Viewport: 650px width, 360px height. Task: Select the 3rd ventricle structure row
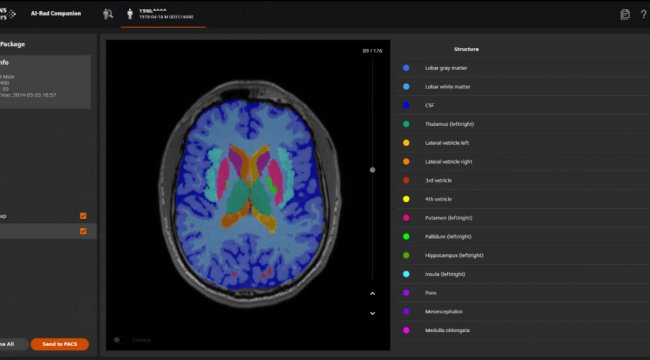pyautogui.click(x=523, y=180)
